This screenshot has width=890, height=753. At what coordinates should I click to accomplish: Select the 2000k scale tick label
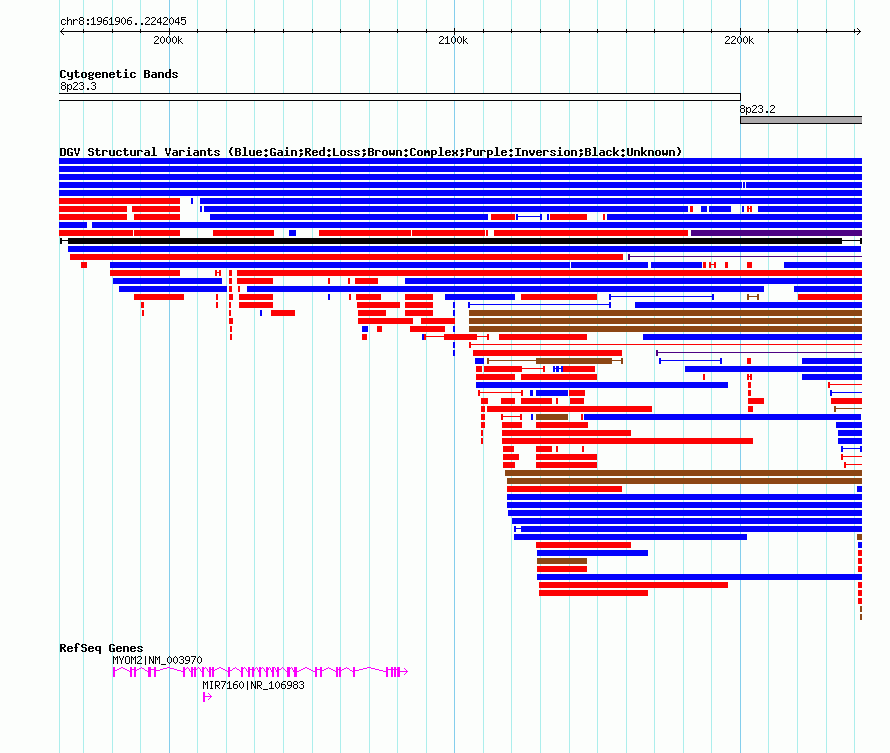coord(168,40)
